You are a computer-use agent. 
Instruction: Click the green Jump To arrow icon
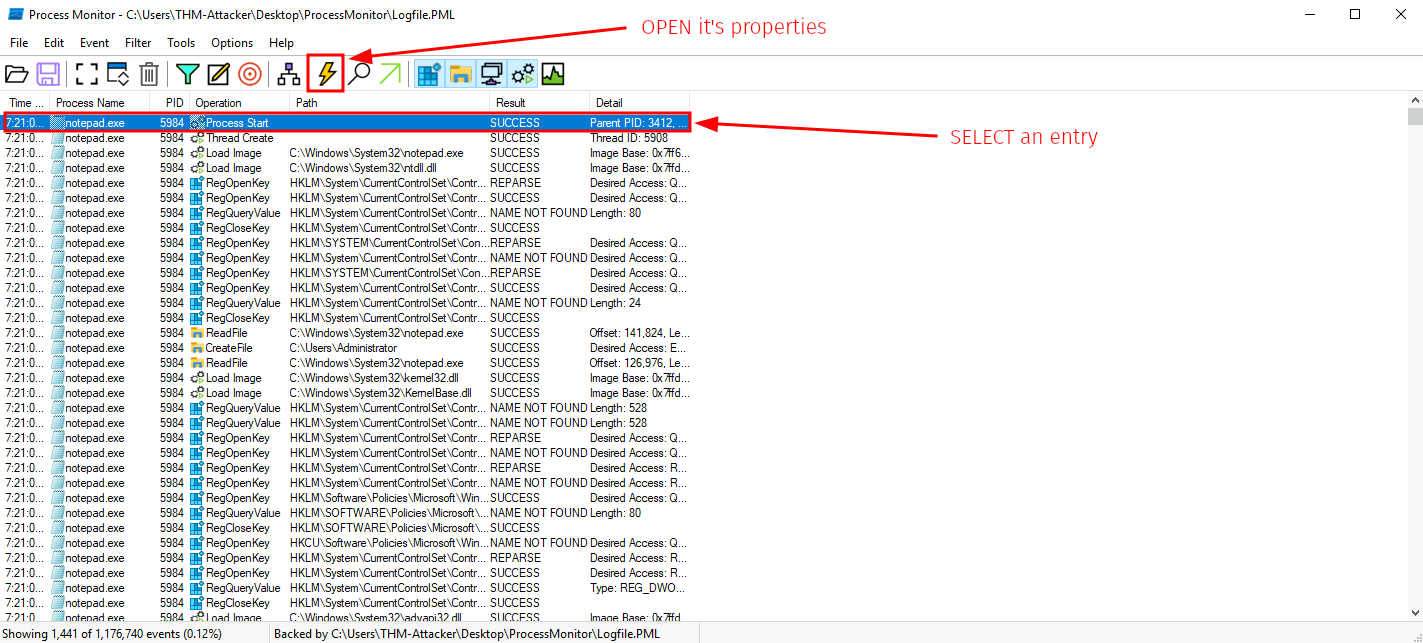(390, 74)
